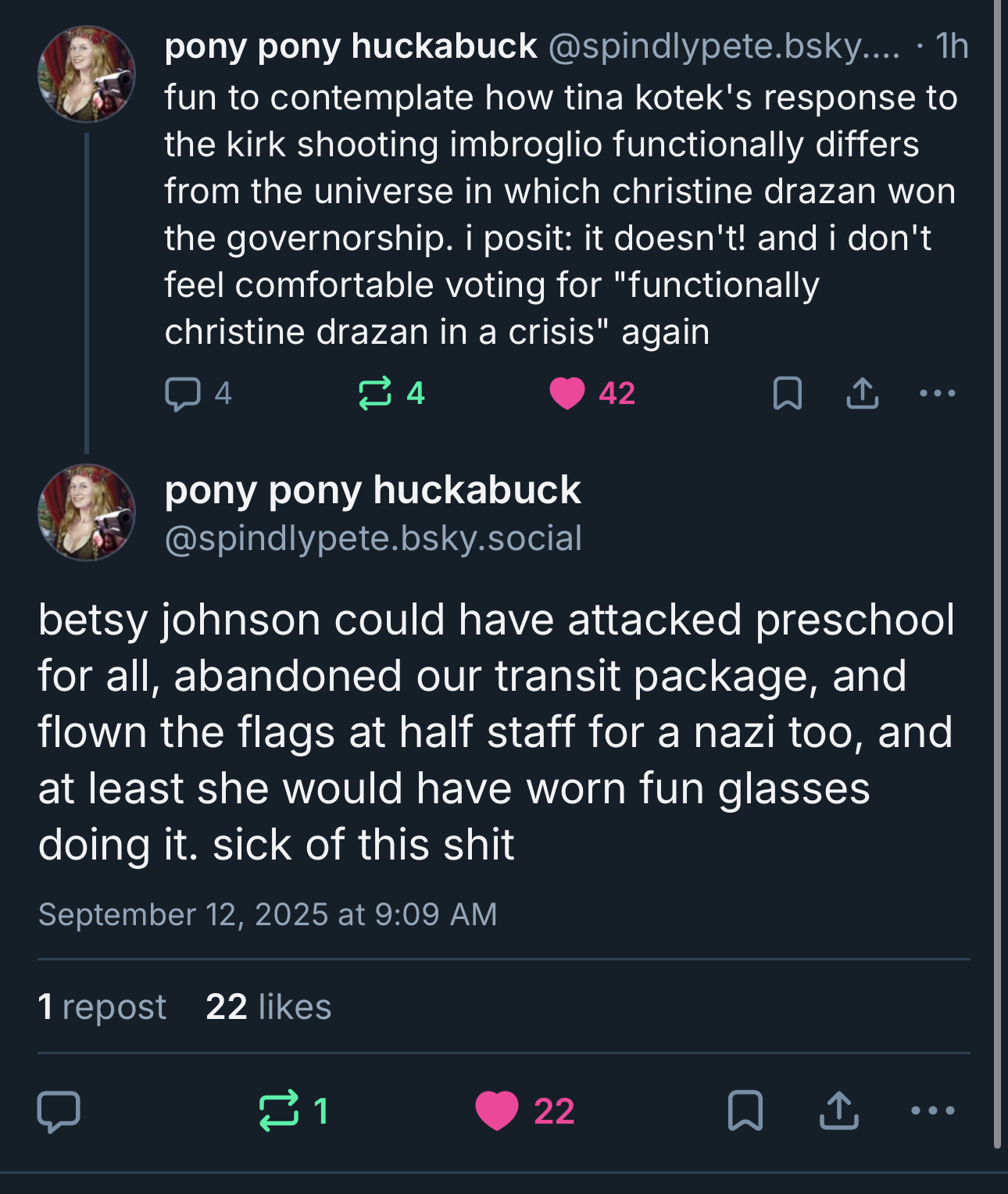This screenshot has height=1194, width=1008.
Task: Click the @spindlypete.bsky.social handle
Action: tap(373, 538)
